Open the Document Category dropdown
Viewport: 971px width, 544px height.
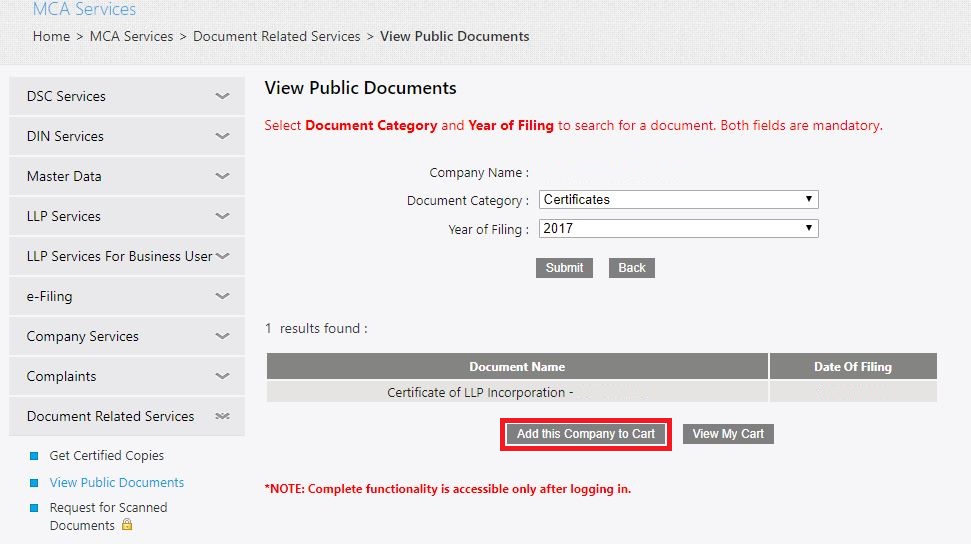coord(679,200)
